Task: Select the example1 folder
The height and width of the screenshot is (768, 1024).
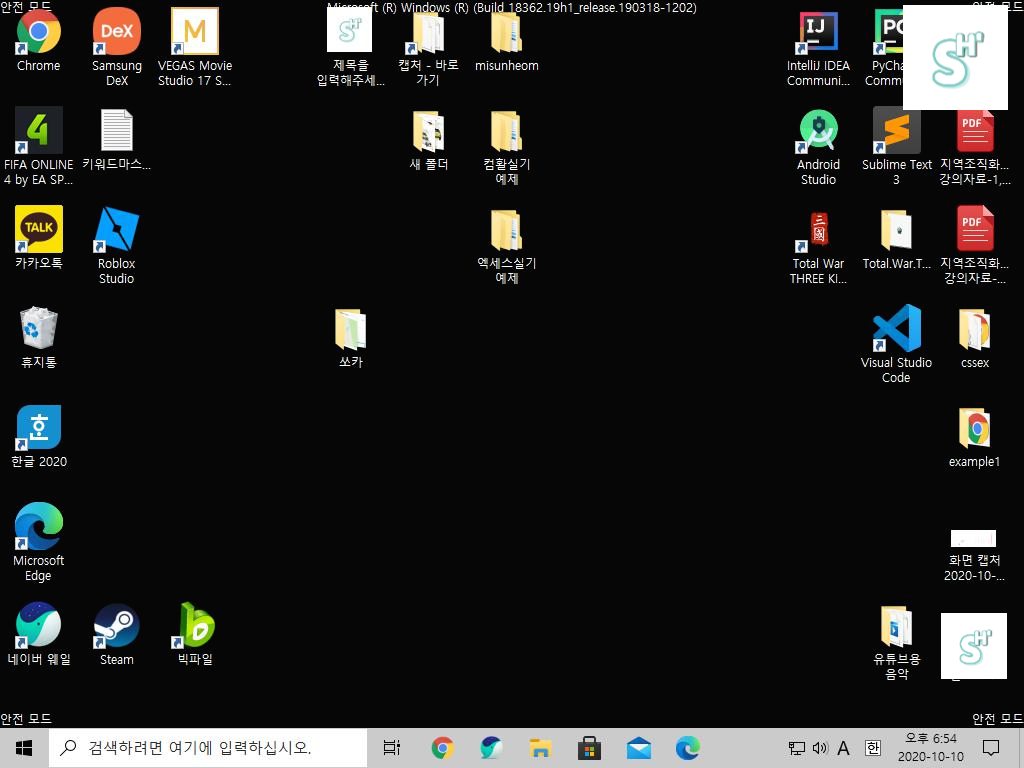Action: click(x=974, y=436)
